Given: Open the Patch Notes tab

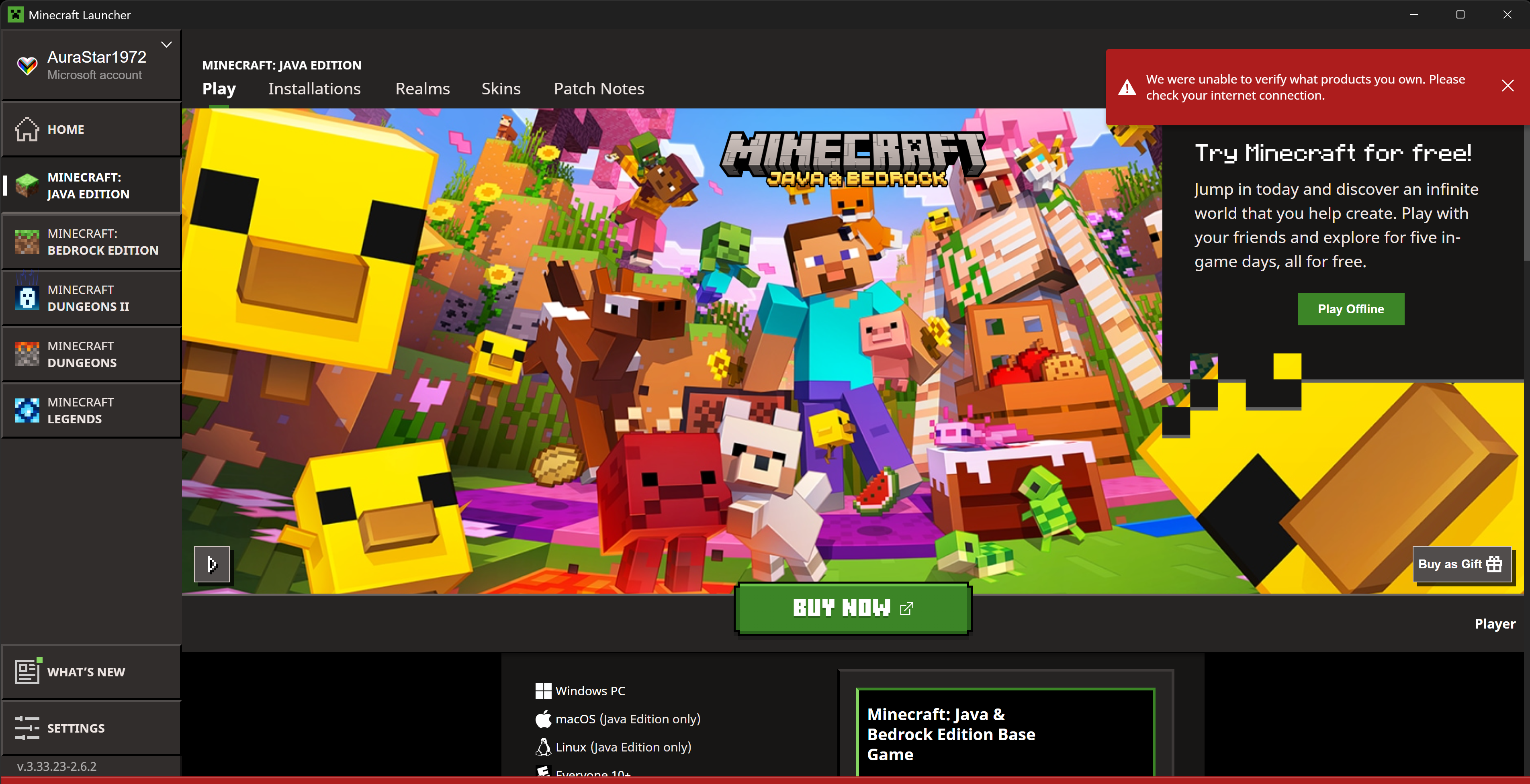Looking at the screenshot, I should 599,88.
